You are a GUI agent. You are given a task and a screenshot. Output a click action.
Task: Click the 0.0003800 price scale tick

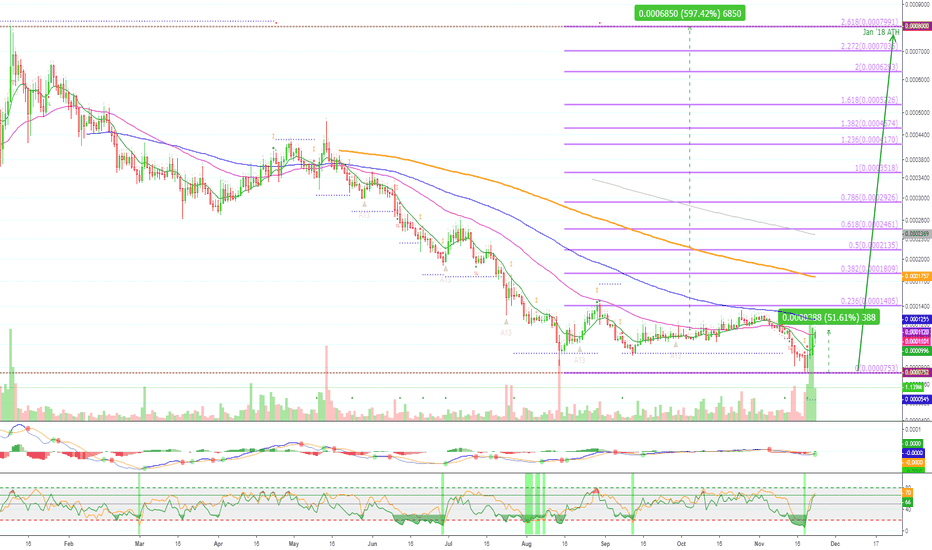point(917,159)
